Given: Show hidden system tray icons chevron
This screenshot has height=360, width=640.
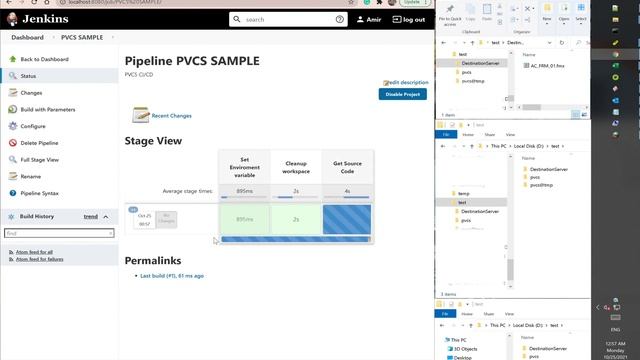Looking at the screenshot, I should tap(598, 307).
